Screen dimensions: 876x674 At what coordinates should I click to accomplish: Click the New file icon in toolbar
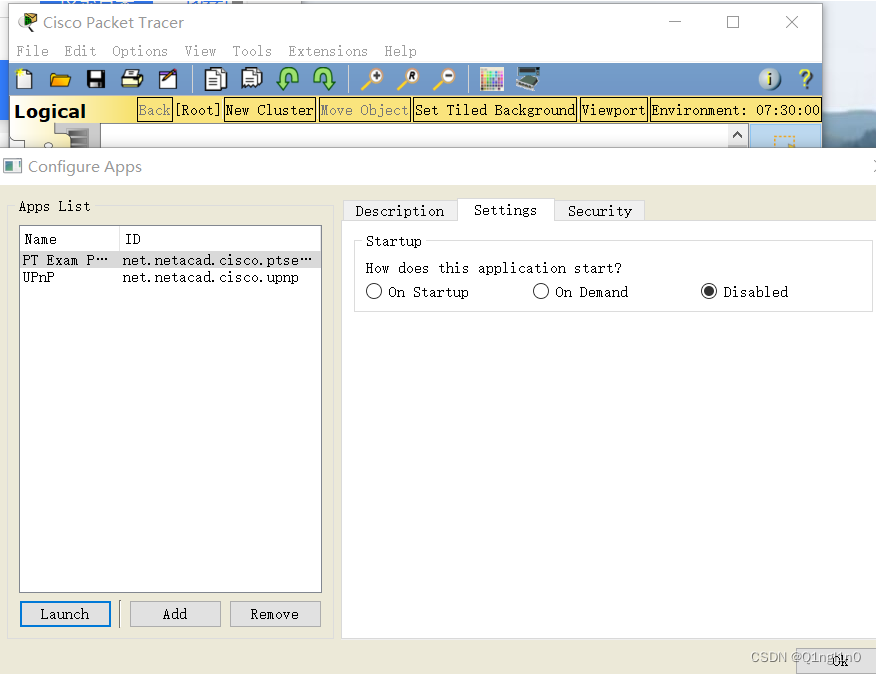pyautogui.click(x=24, y=79)
